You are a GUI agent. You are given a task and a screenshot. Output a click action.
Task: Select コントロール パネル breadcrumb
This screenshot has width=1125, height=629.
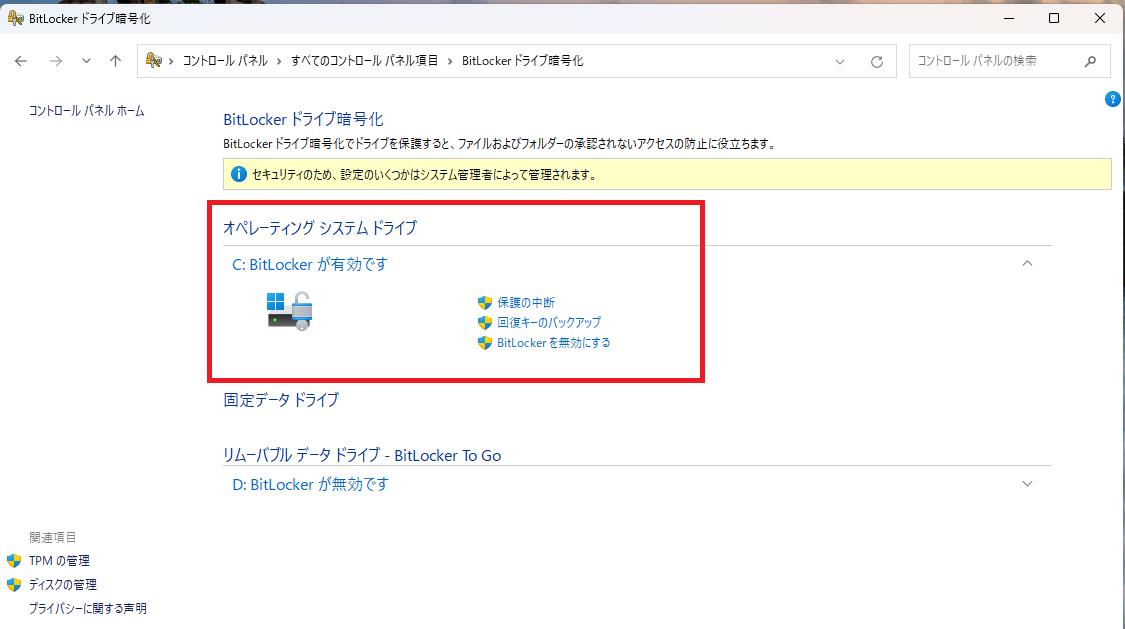click(x=225, y=61)
